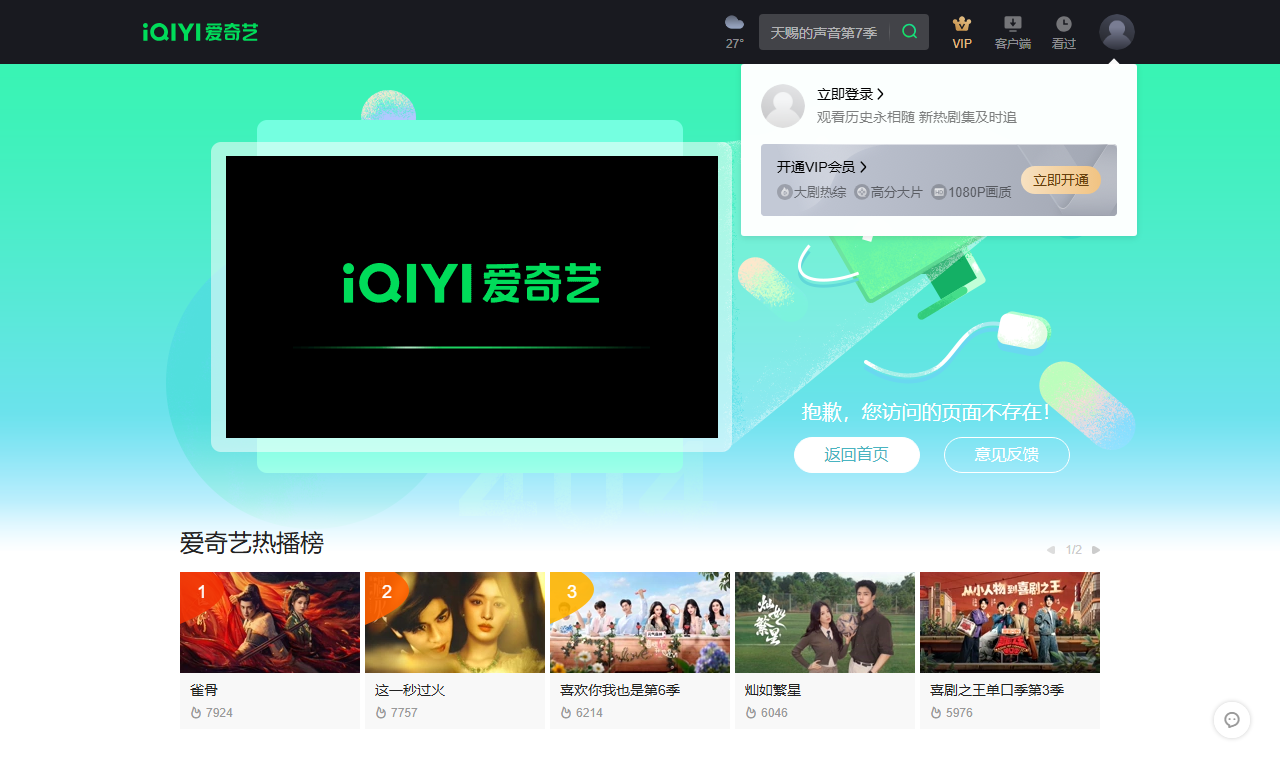The height and width of the screenshot is (768, 1280).
Task: Click the 大剧热综 benefit icon
Action: 784,192
